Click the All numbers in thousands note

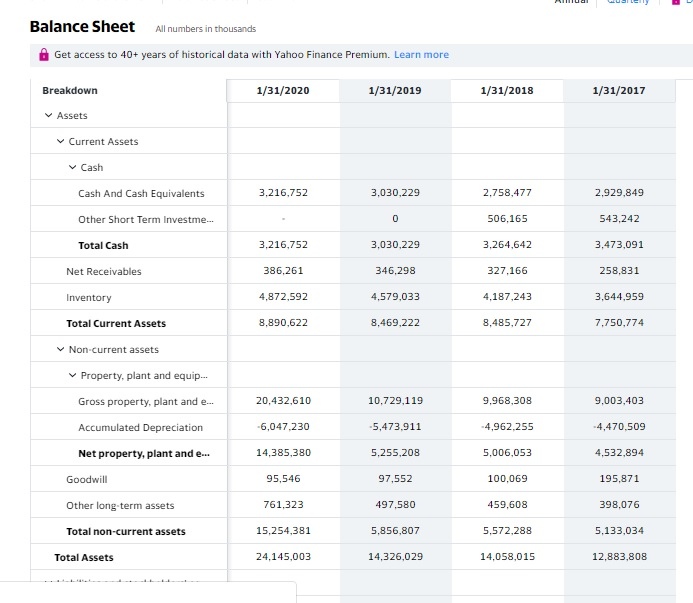pyautogui.click(x=206, y=29)
